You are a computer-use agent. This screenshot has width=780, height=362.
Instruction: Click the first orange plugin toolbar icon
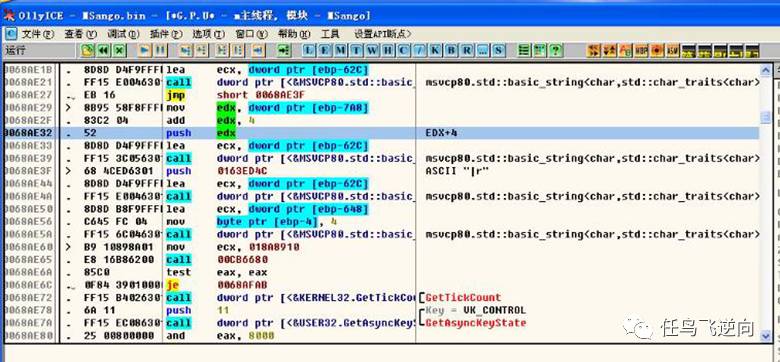[593, 50]
